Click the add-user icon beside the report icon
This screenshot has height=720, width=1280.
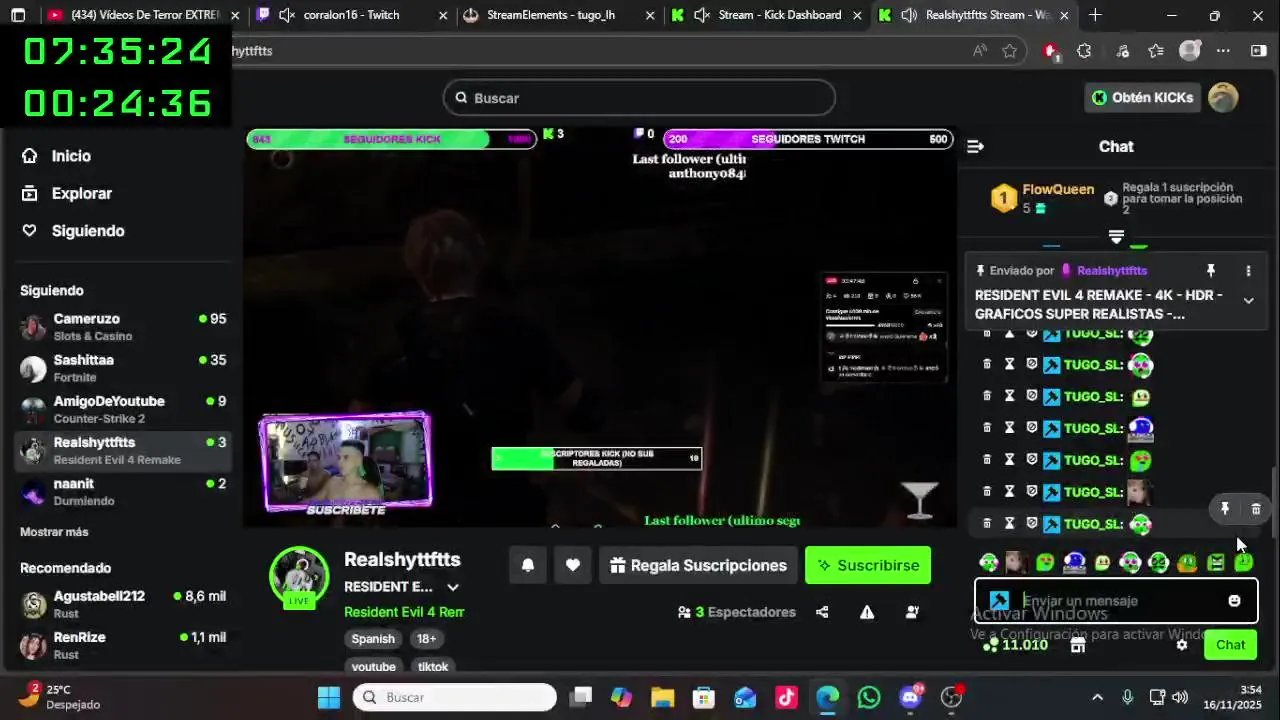click(x=912, y=612)
